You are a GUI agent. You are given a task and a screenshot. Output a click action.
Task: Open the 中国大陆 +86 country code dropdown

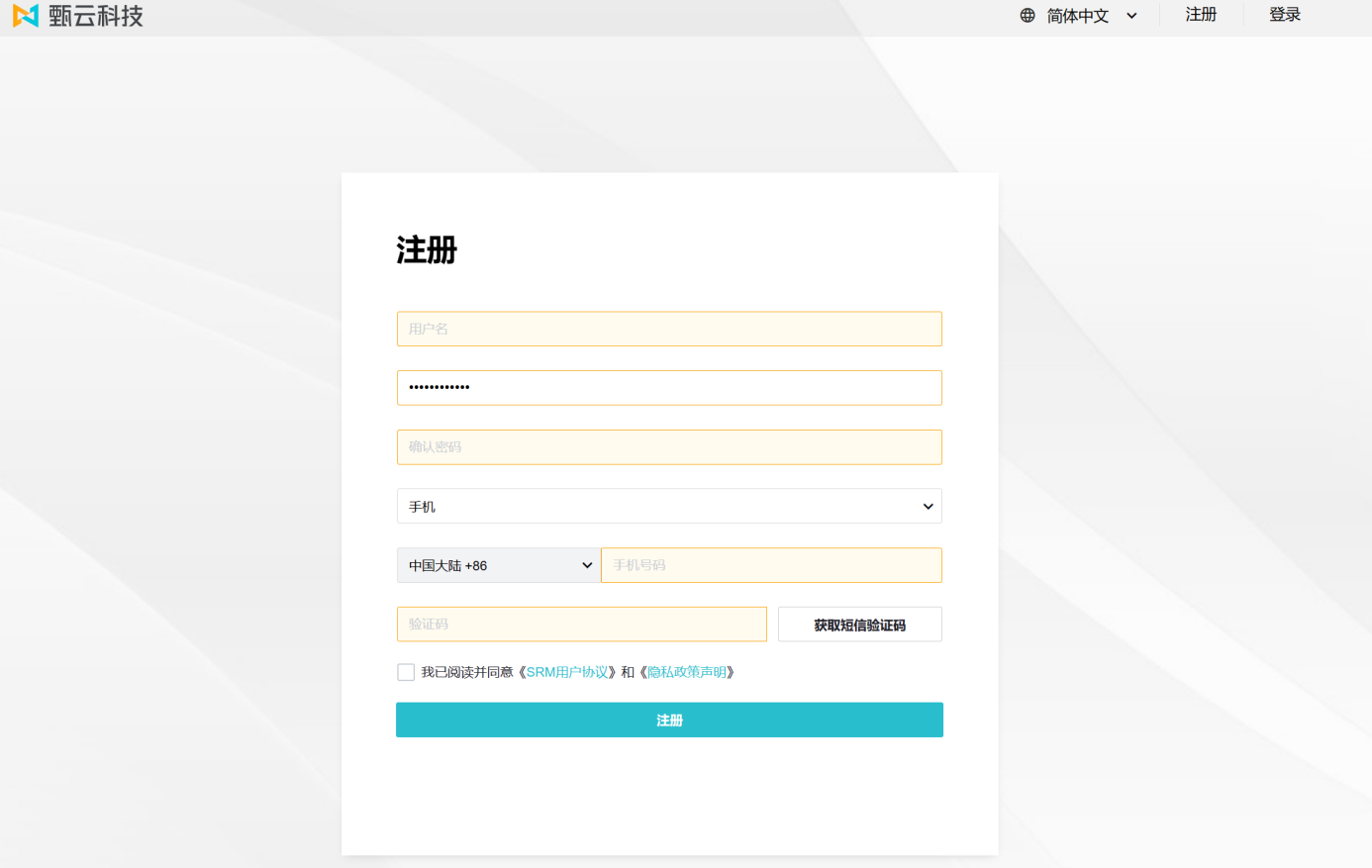click(x=499, y=565)
